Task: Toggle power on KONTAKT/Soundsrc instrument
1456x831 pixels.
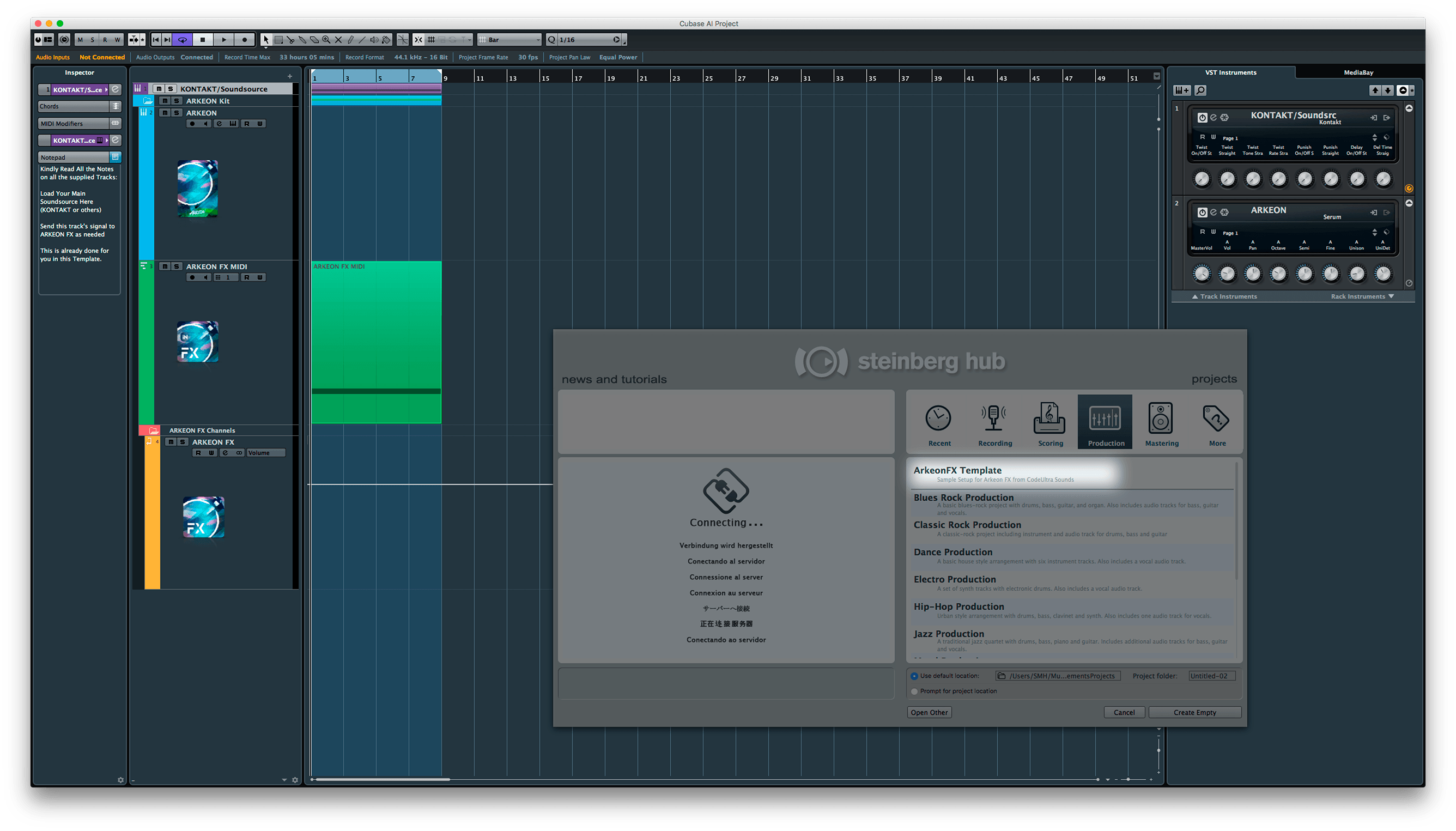Action: point(1202,118)
